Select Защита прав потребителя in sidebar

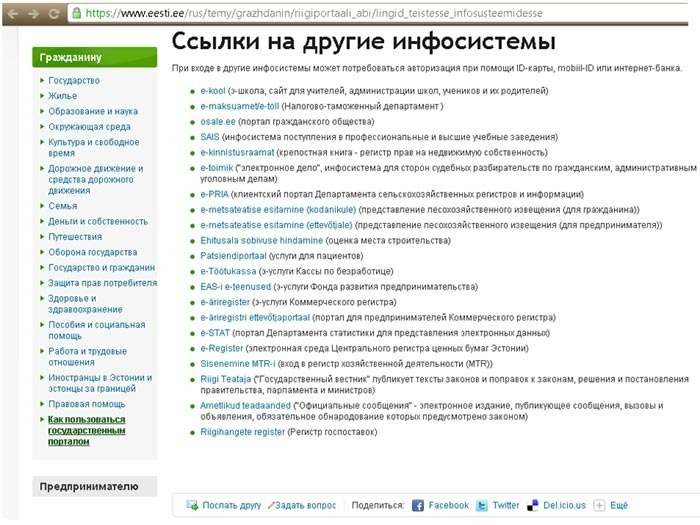click(x=103, y=283)
